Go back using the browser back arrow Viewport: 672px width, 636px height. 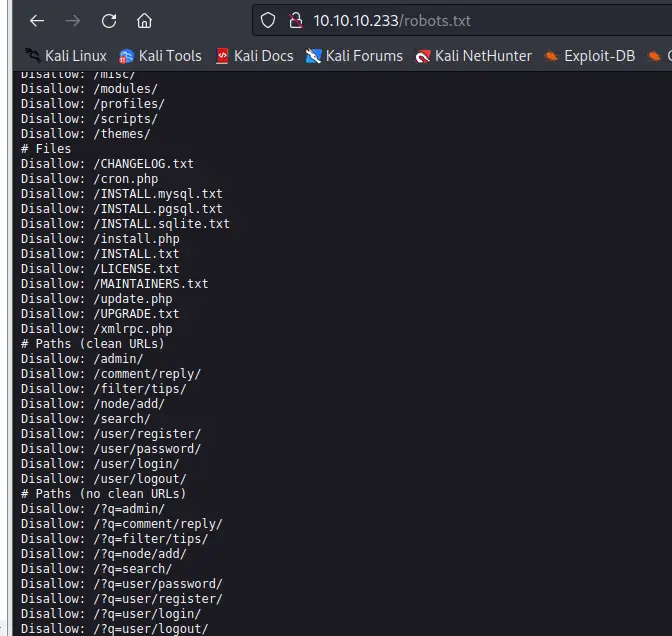coord(37,21)
